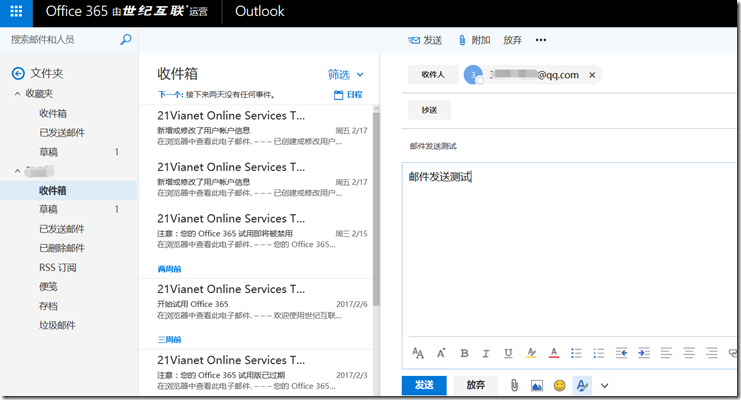Open the 便笺 notes folder
This screenshot has width=741, height=400.
click(x=48, y=287)
